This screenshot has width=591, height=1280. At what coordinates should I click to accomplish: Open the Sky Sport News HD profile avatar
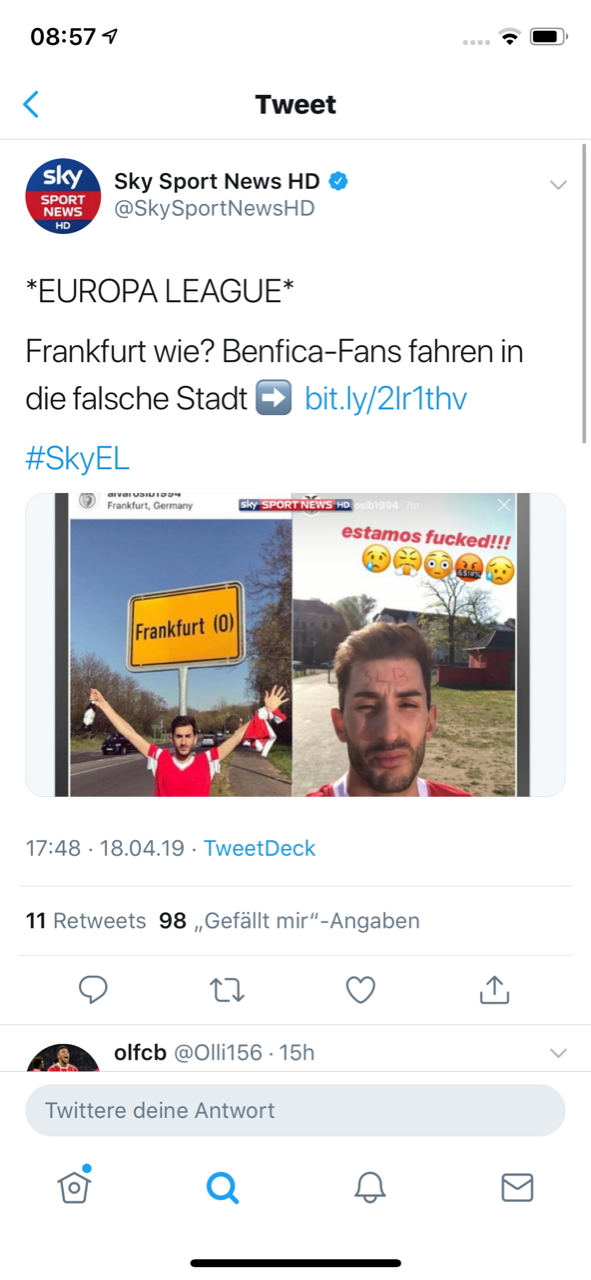(x=63, y=196)
